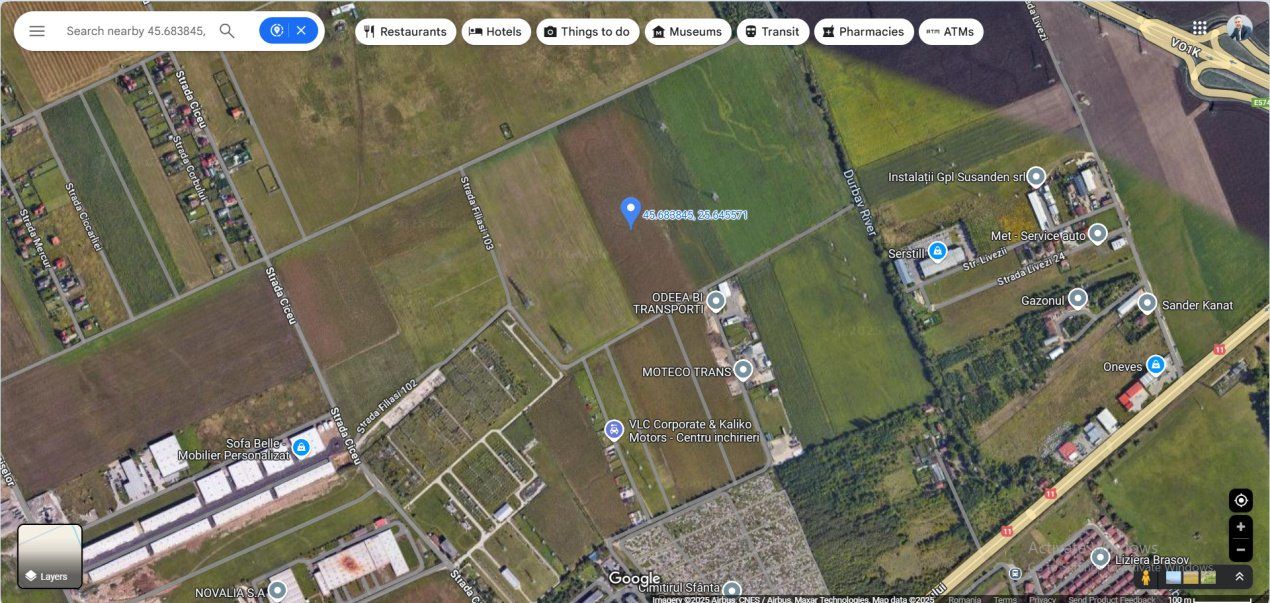Filter by Hotels chip

496,32
